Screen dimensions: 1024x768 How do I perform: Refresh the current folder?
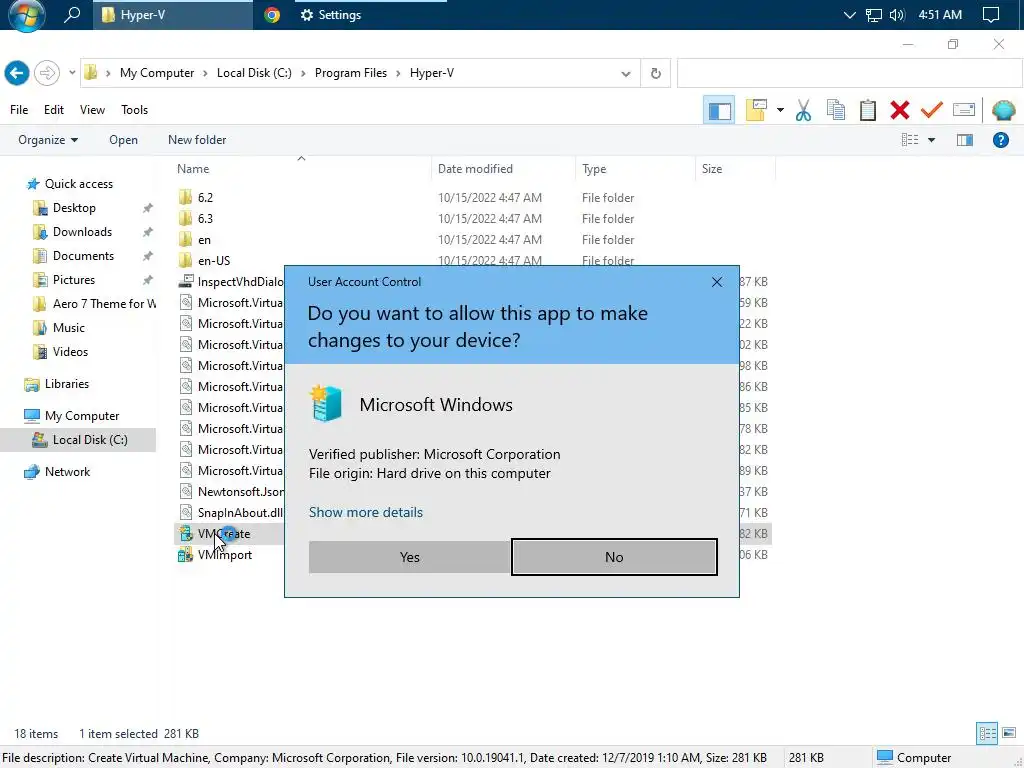(656, 74)
